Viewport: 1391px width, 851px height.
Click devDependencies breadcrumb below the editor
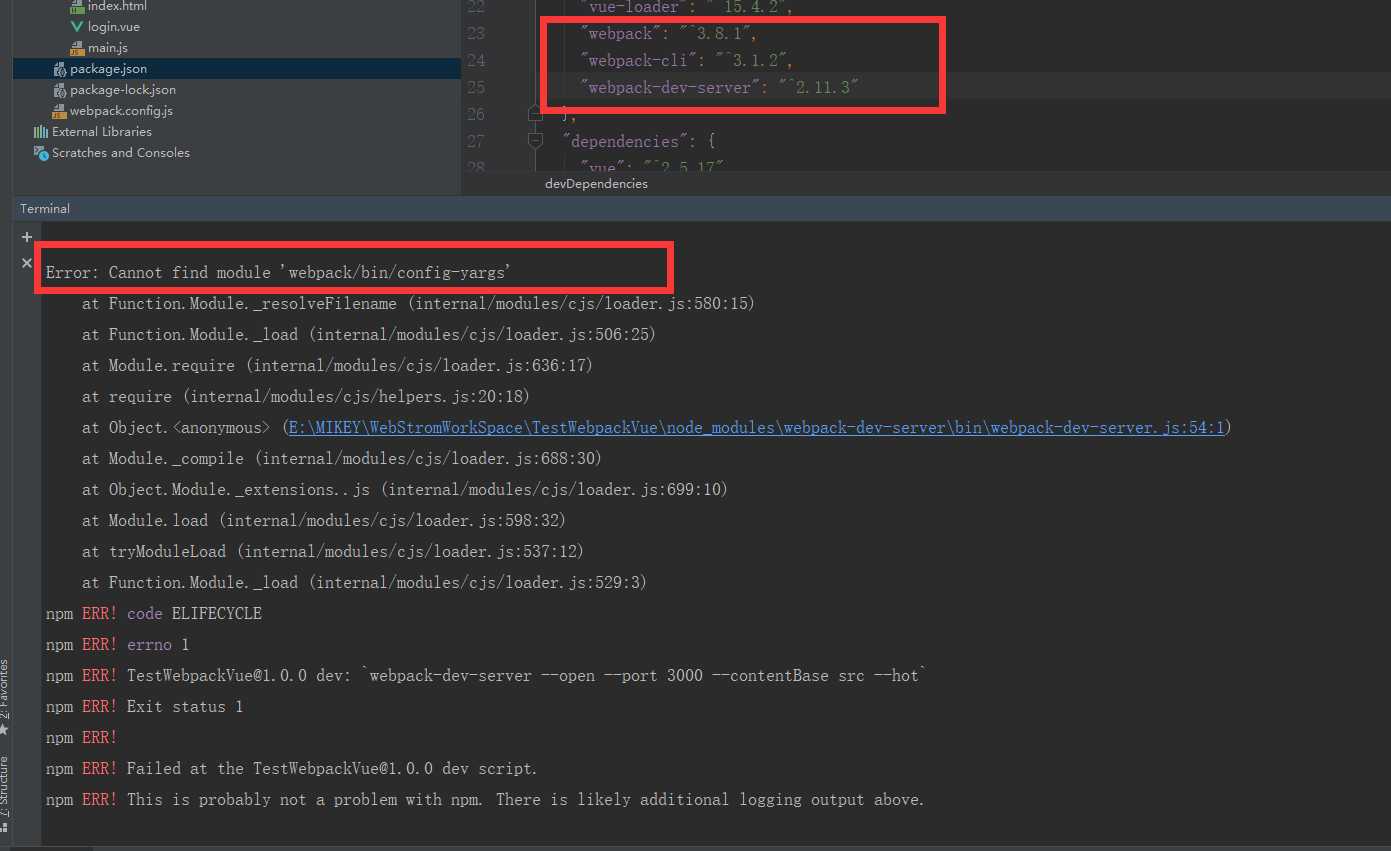click(596, 184)
